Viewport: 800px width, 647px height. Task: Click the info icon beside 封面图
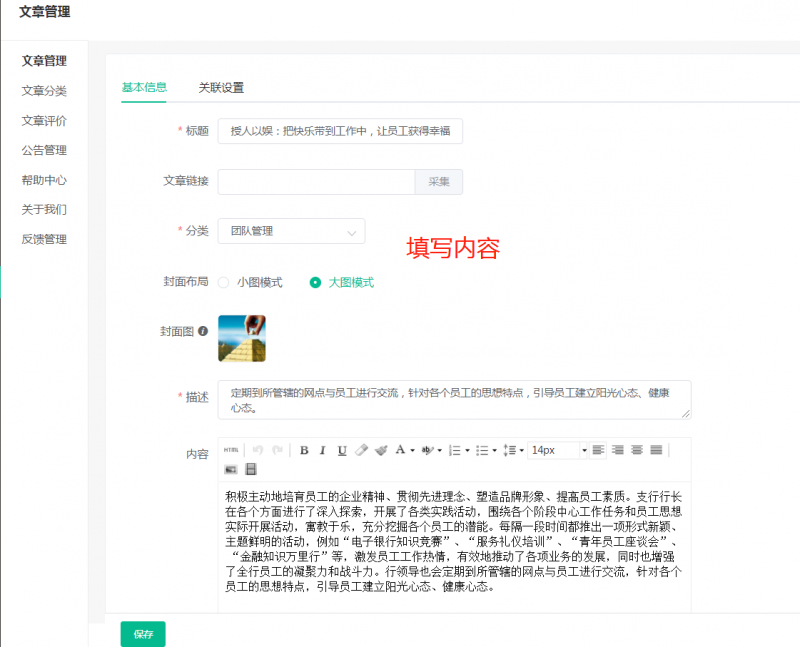(x=202, y=331)
